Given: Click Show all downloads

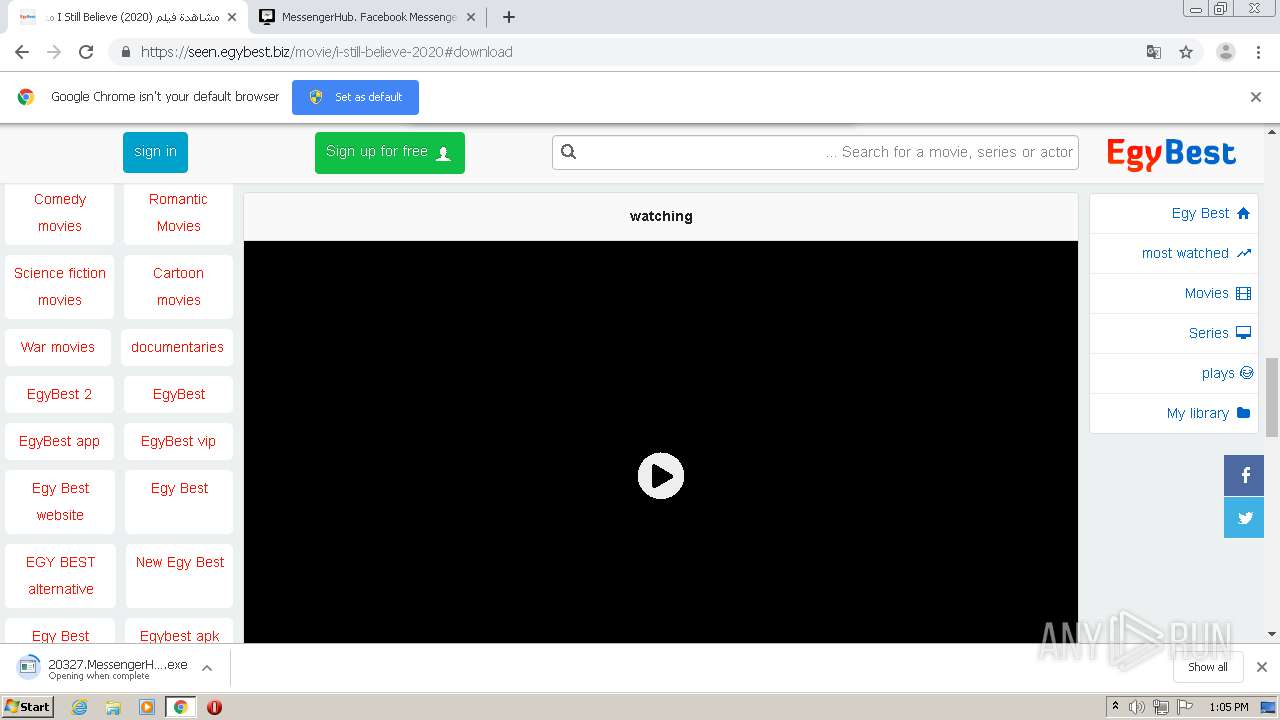Looking at the screenshot, I should tap(1208, 667).
